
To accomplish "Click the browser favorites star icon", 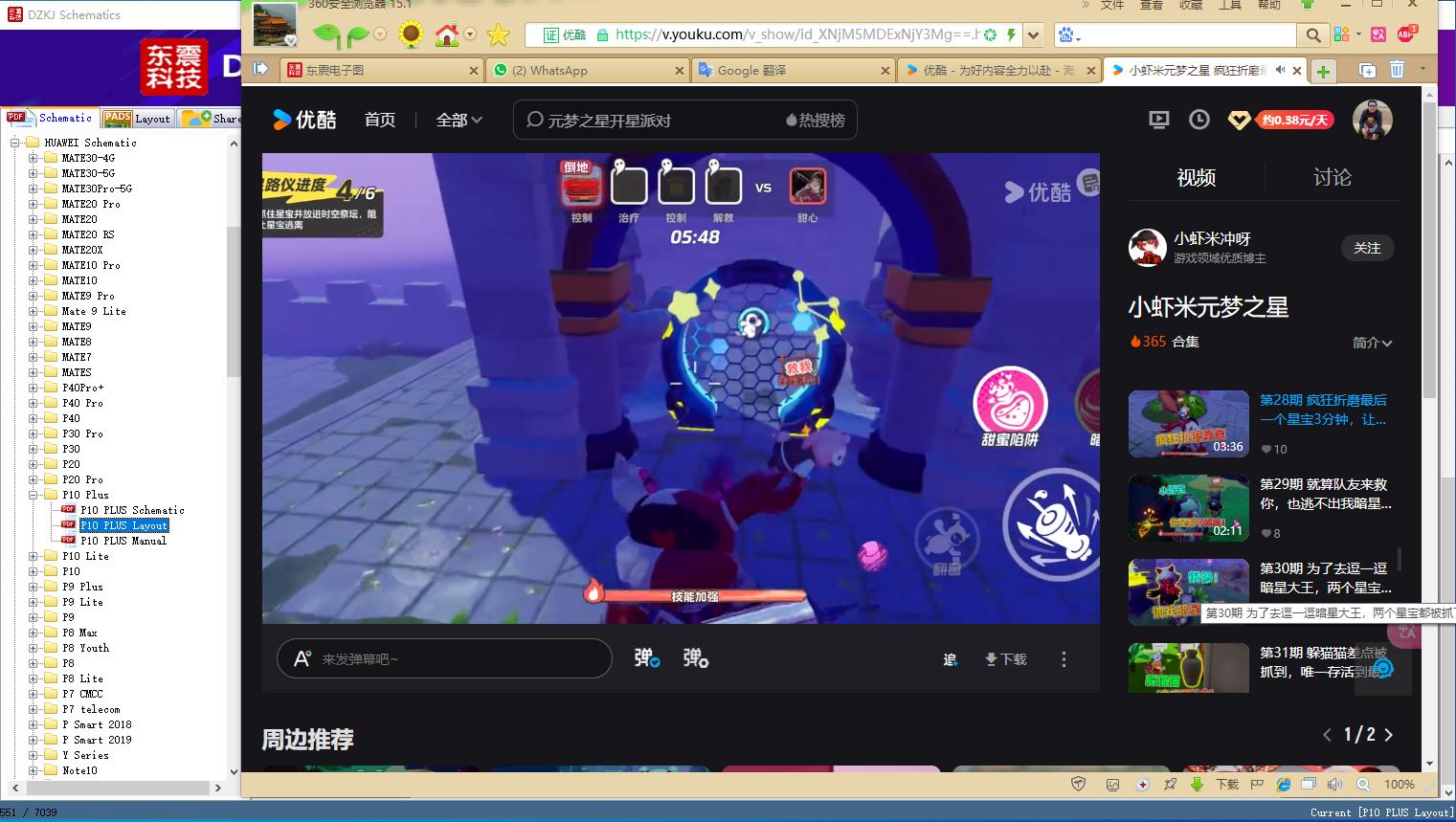I will tap(498, 35).
